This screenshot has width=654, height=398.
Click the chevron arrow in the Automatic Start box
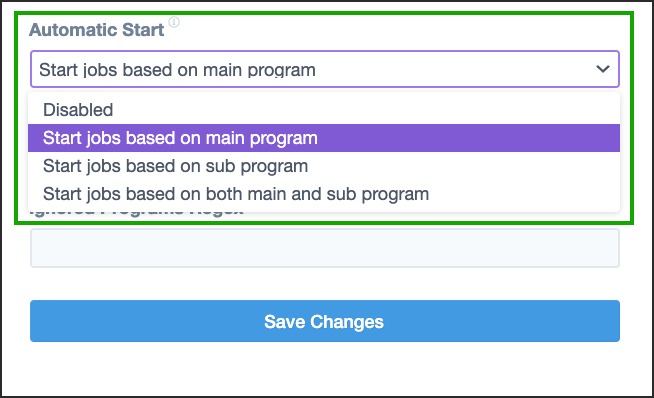603,69
